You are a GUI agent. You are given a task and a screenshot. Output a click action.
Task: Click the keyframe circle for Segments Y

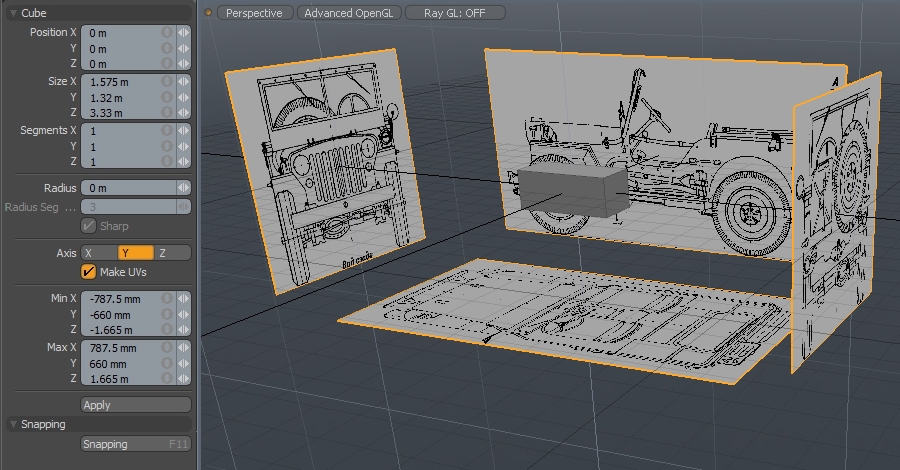click(x=166, y=146)
